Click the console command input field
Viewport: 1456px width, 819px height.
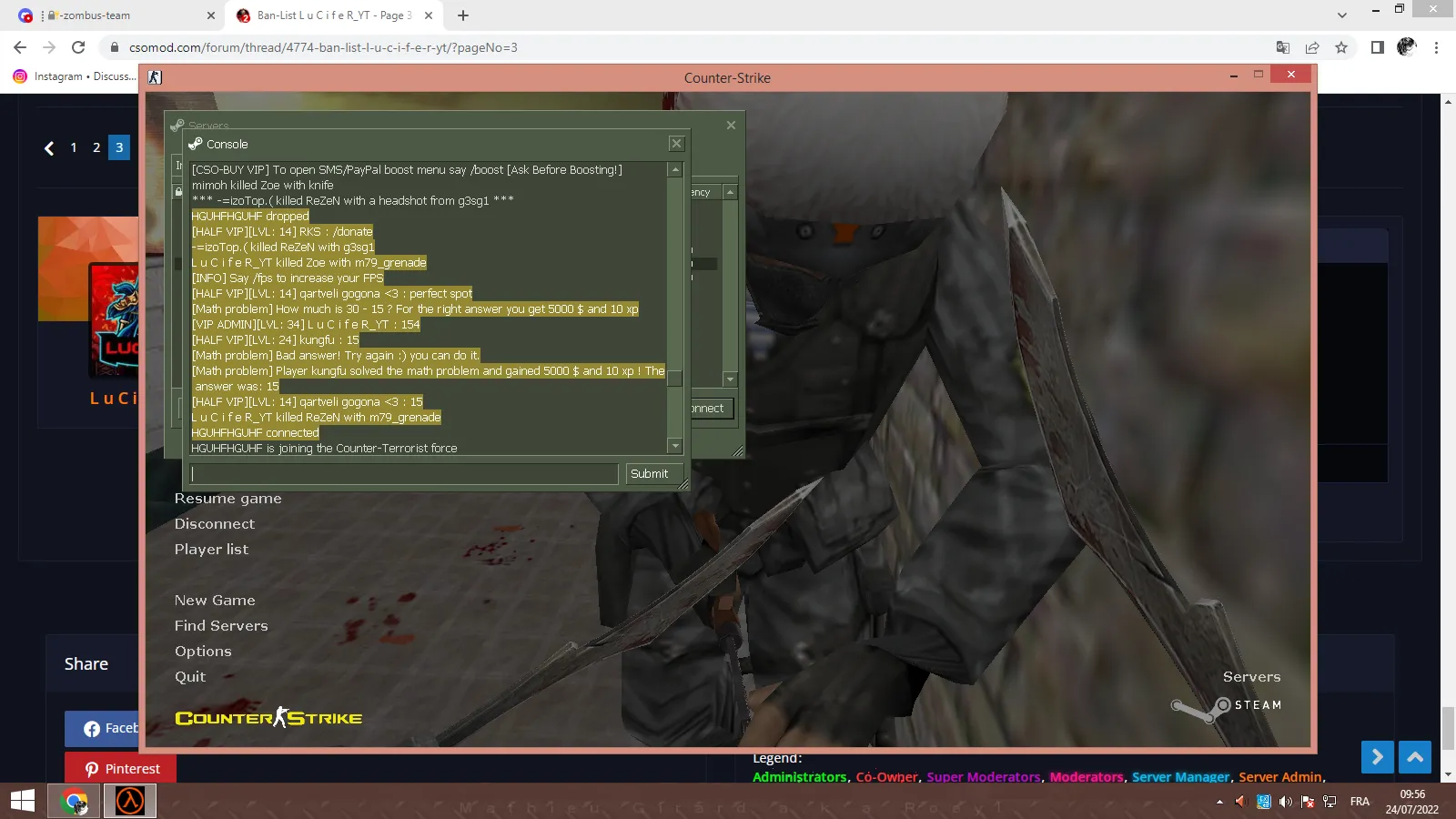tap(404, 474)
